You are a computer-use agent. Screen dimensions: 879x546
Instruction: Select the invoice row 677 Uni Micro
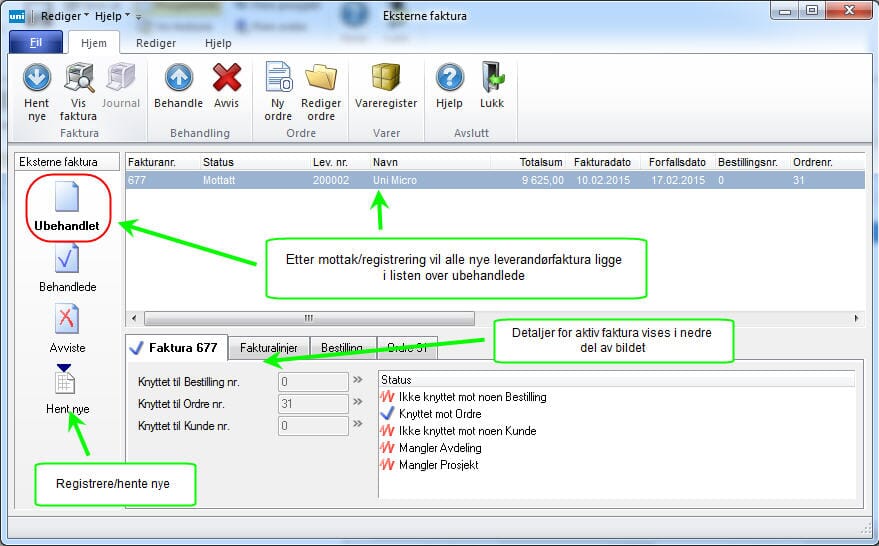[x=400, y=180]
